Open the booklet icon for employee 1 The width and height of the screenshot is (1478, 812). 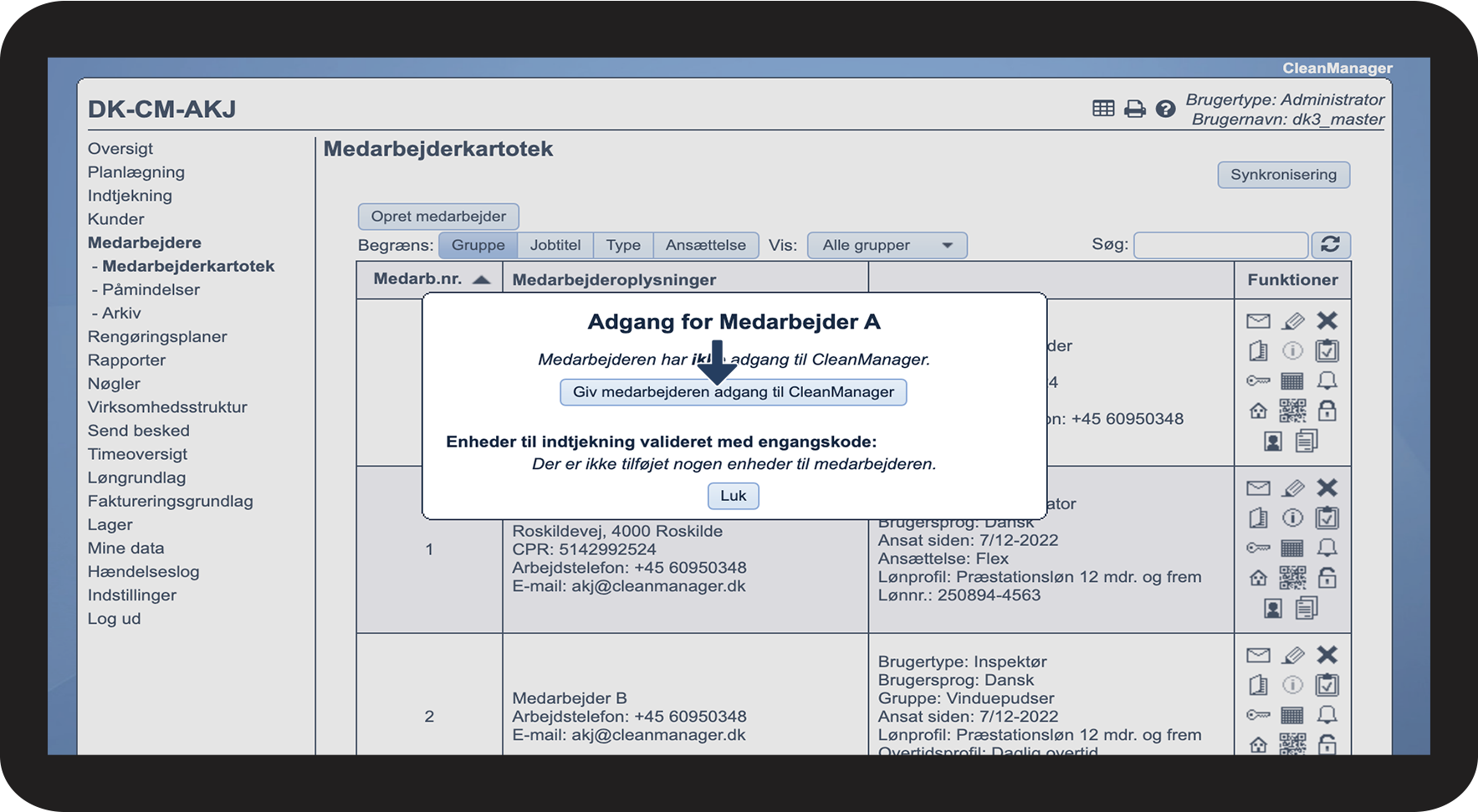1258,518
